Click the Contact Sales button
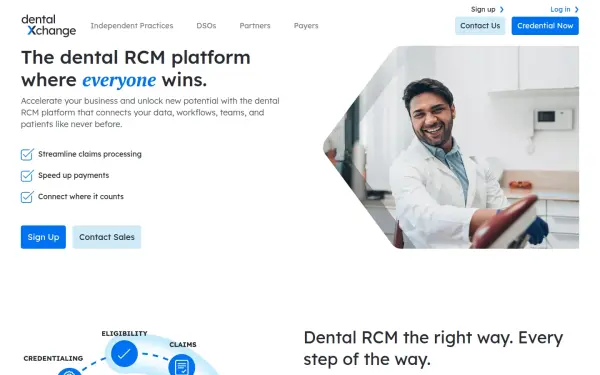Screen dimensions: 600x375 click(x=107, y=237)
